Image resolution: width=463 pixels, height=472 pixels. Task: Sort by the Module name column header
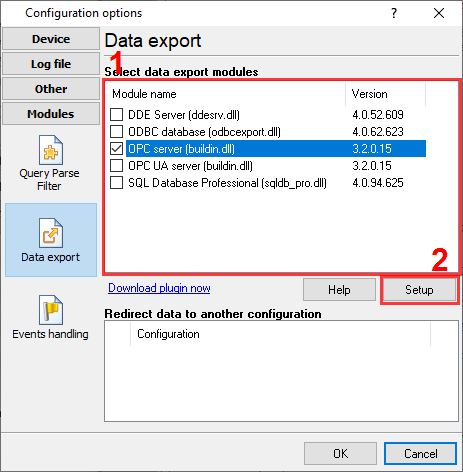(226, 94)
